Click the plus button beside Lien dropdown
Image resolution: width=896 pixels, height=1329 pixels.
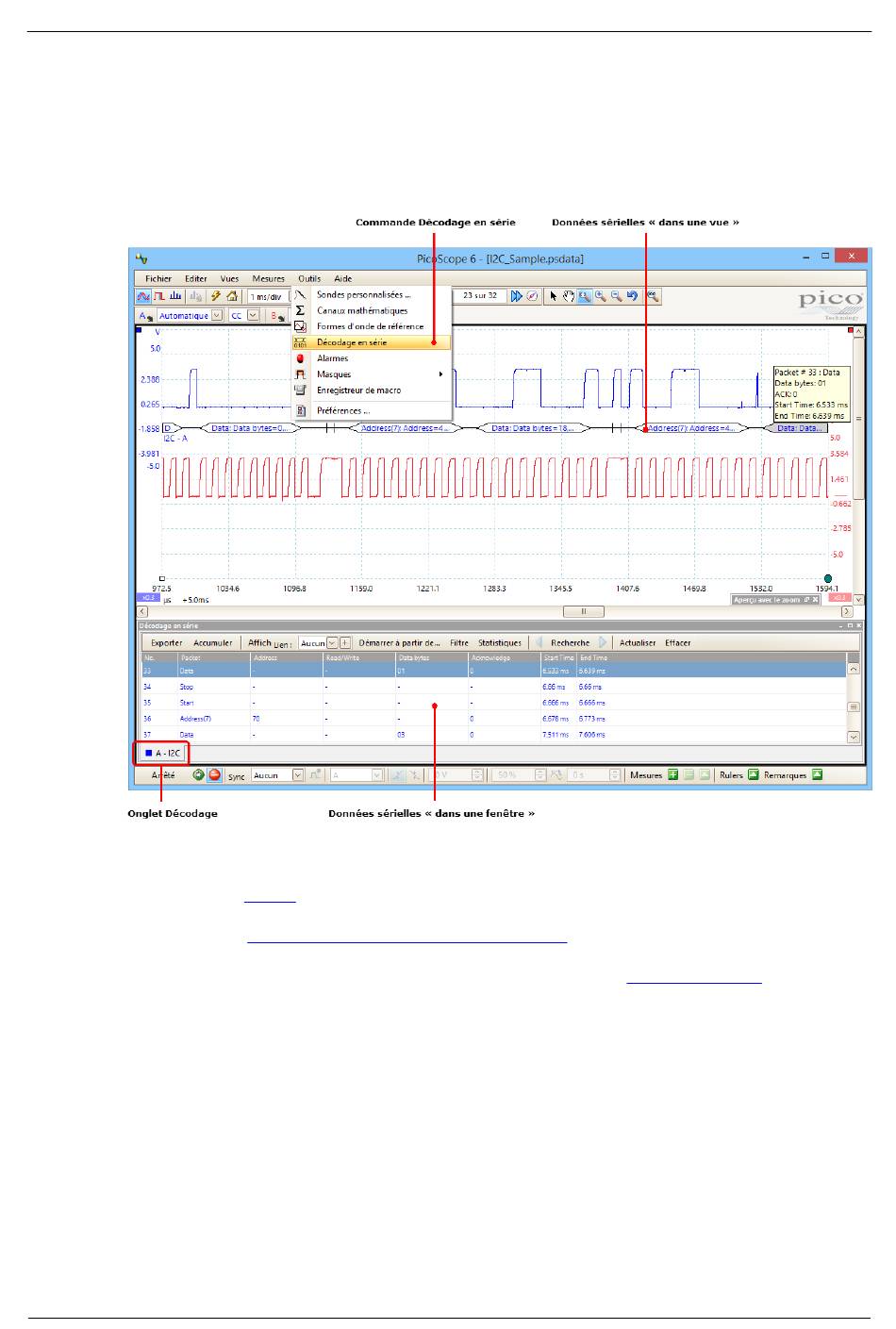(345, 643)
